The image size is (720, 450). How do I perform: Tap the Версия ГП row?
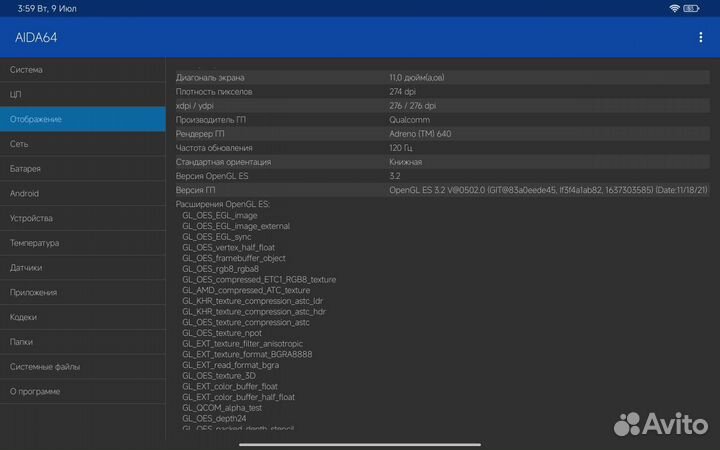coord(440,189)
